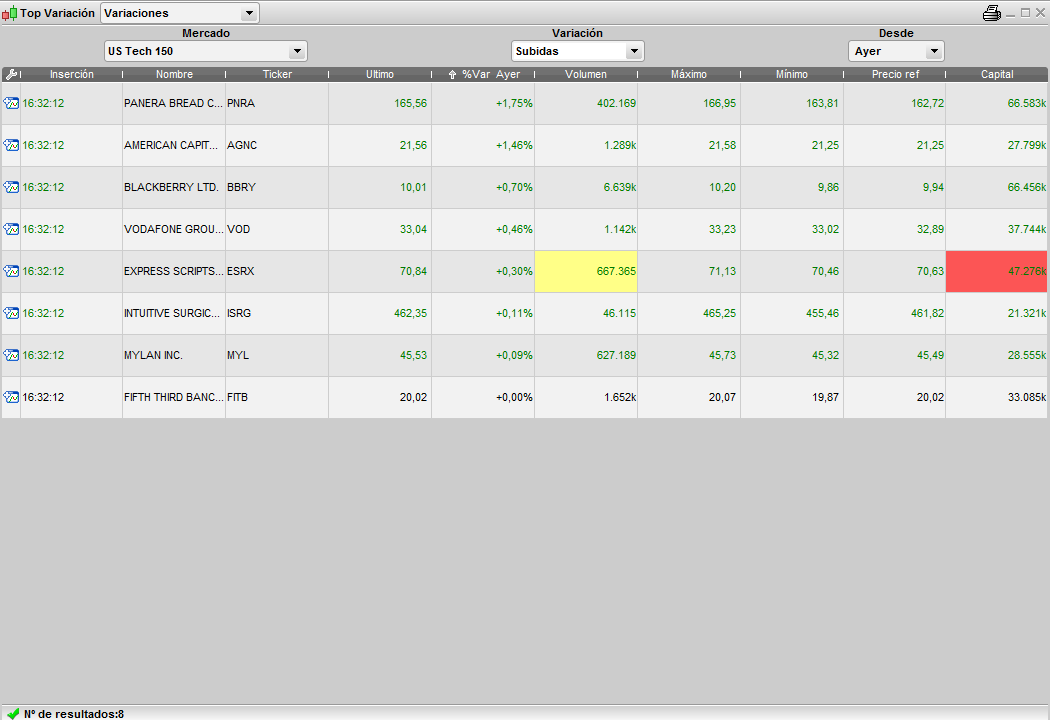Sort by Inserción column header
The width and height of the screenshot is (1050, 720).
pos(72,74)
